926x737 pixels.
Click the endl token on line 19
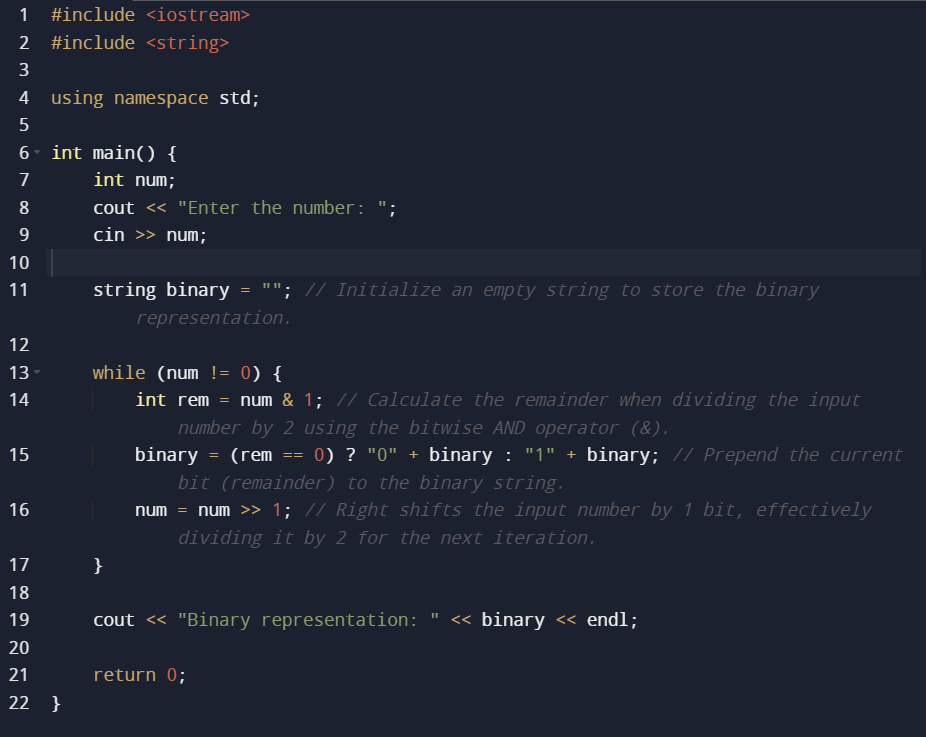point(607,620)
